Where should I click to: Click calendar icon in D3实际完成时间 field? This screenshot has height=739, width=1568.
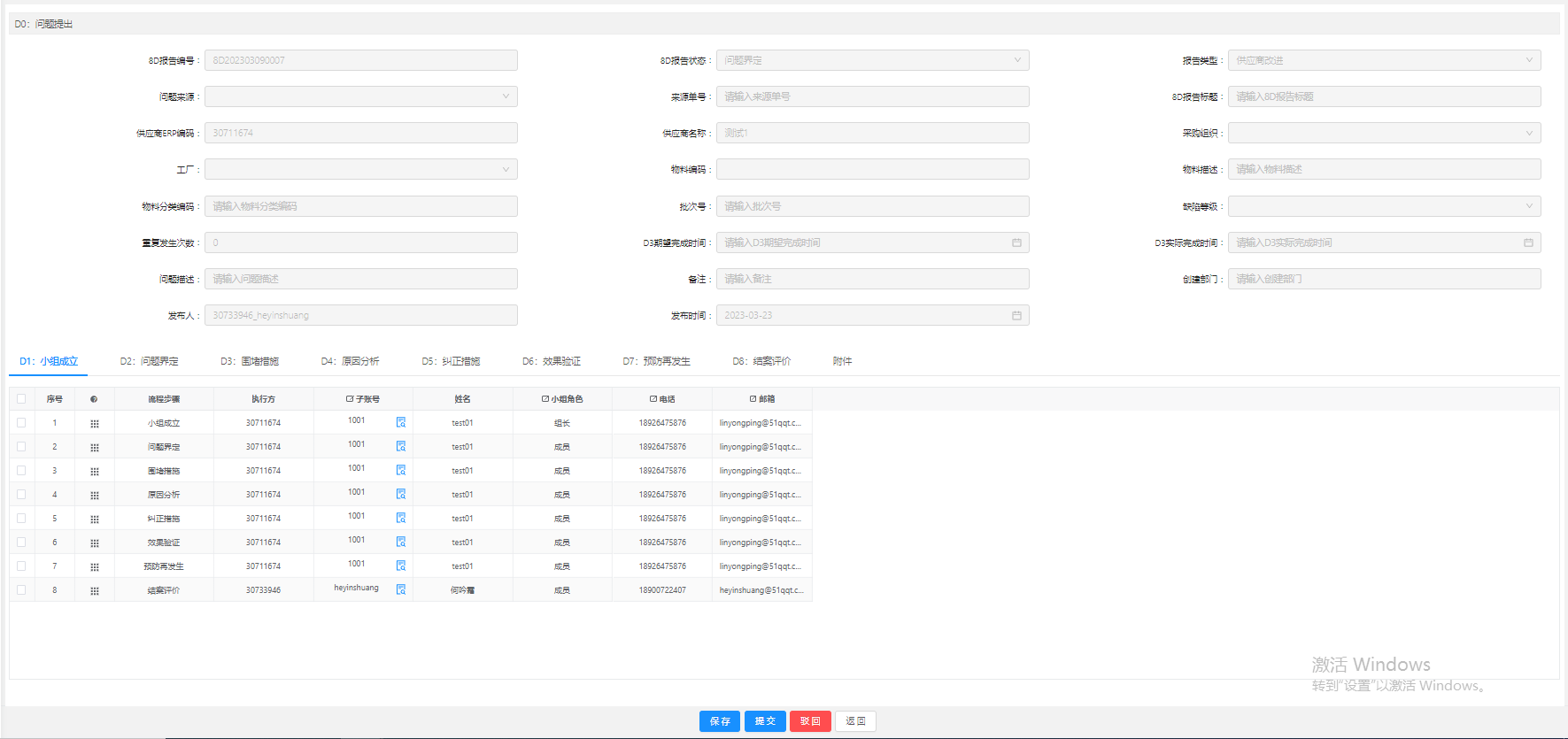point(1528,242)
